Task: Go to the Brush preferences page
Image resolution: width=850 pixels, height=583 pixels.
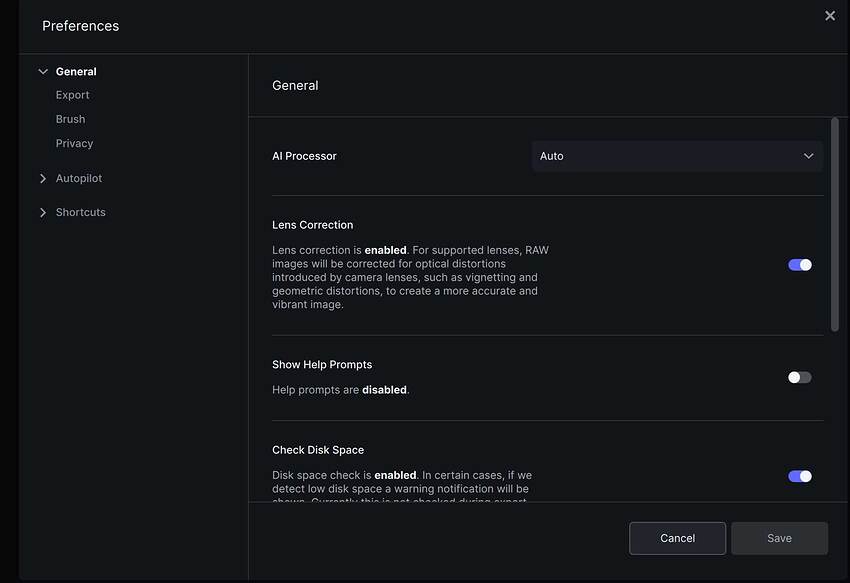Action: (x=70, y=119)
